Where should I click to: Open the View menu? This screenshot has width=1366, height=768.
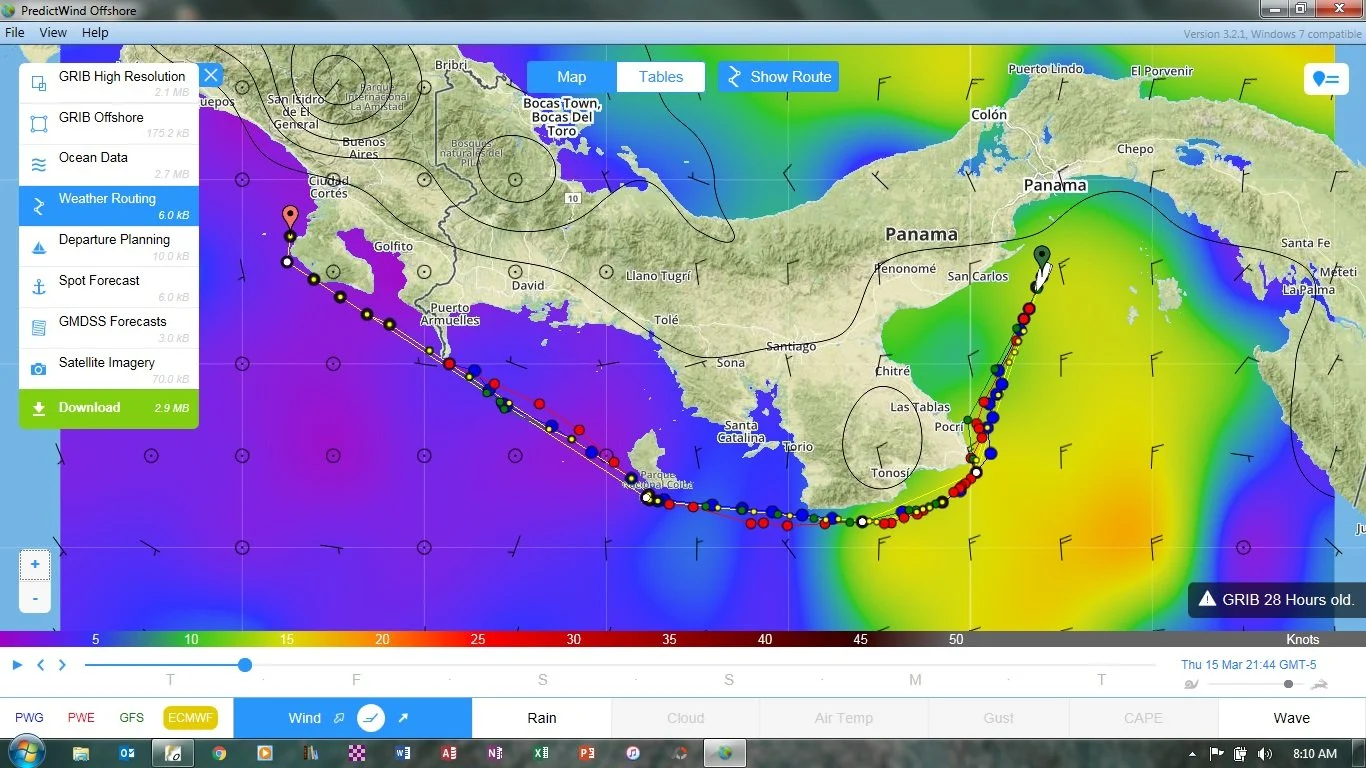coord(53,33)
